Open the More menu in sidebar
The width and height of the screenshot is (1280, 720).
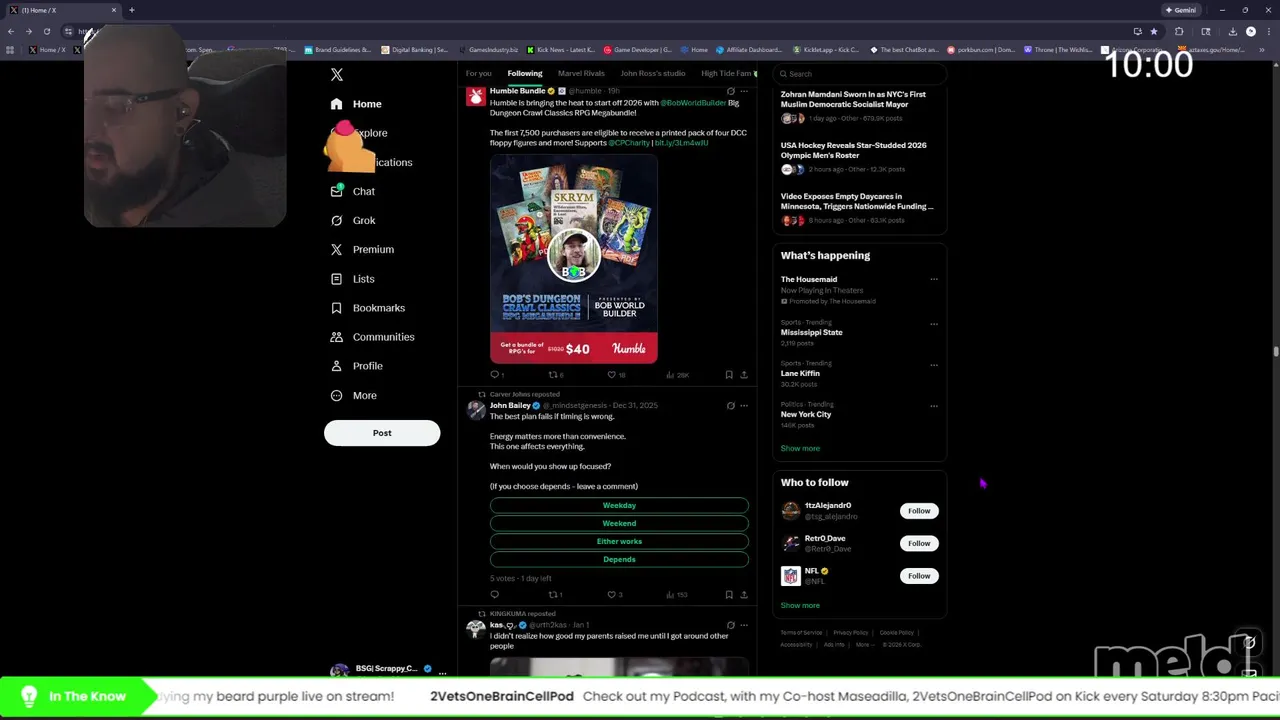pos(353,395)
